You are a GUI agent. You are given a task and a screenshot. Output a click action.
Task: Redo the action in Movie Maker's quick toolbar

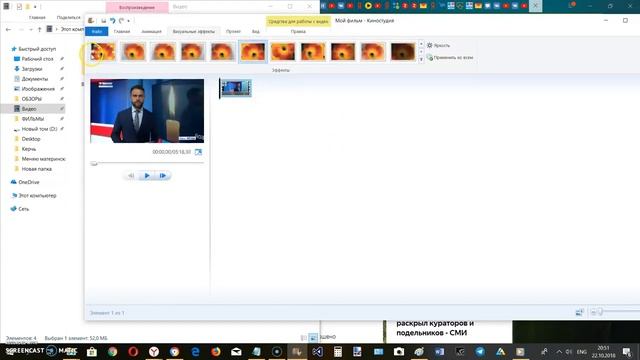point(121,21)
